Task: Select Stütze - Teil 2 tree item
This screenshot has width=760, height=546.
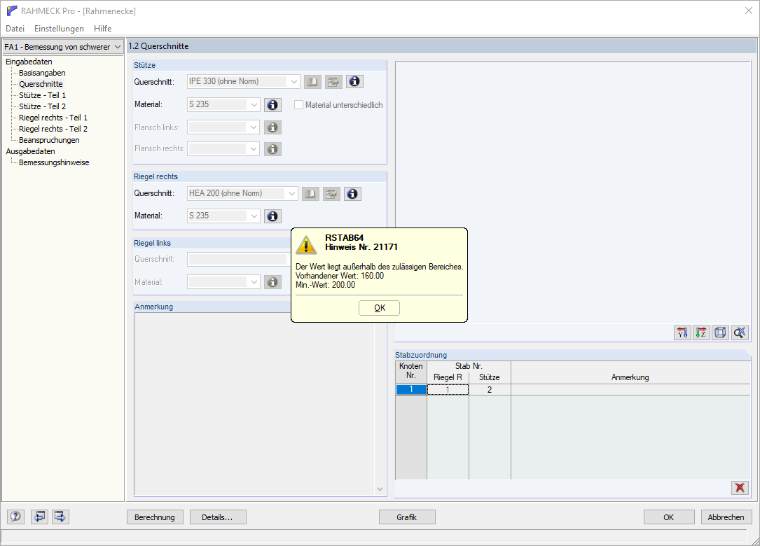Action: coord(42,106)
